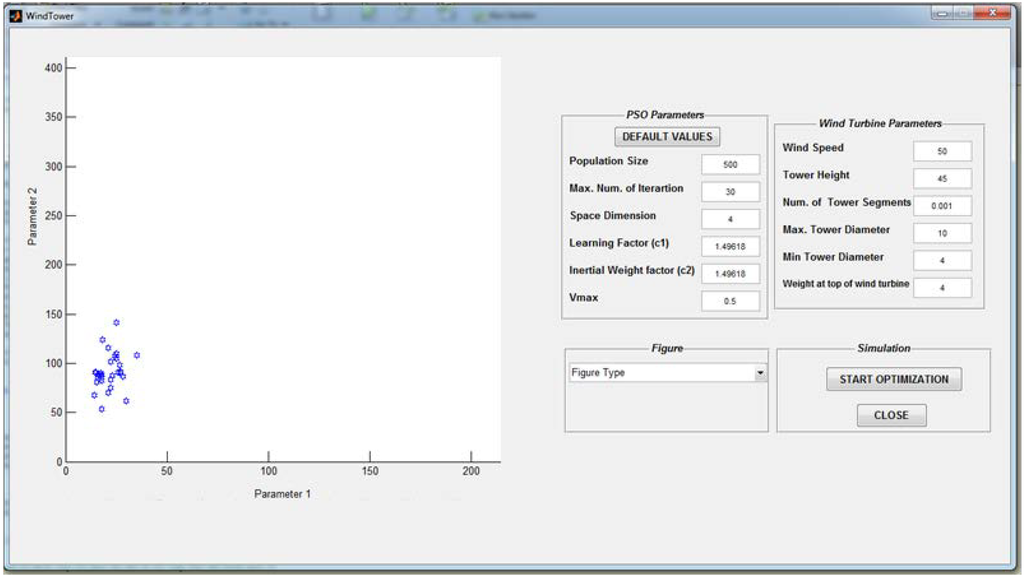The height and width of the screenshot is (576, 1024).
Task: Maximize the WindTower window
Action: [962, 13]
